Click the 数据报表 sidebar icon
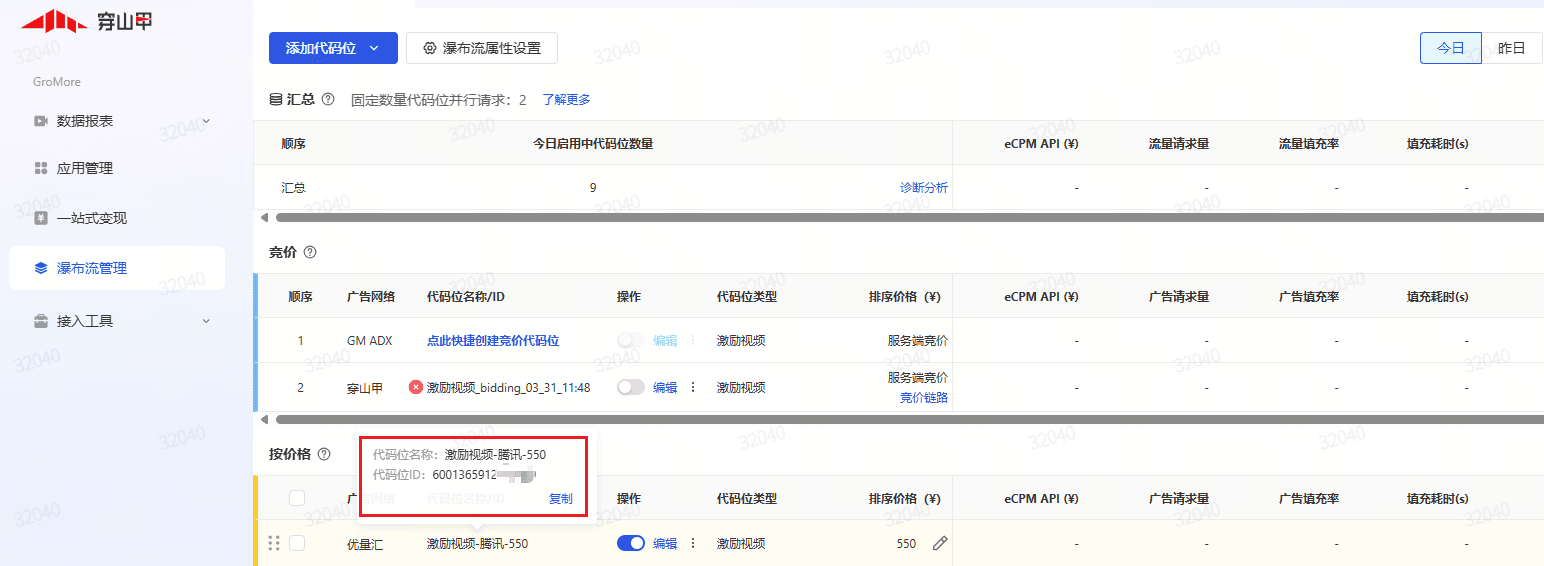 (x=41, y=121)
